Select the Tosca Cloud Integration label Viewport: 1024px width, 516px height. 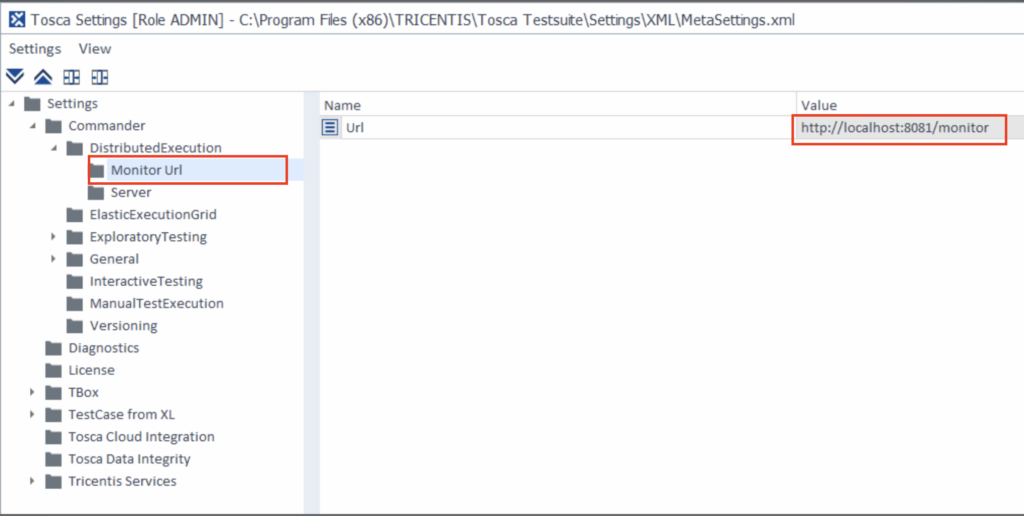point(141,437)
